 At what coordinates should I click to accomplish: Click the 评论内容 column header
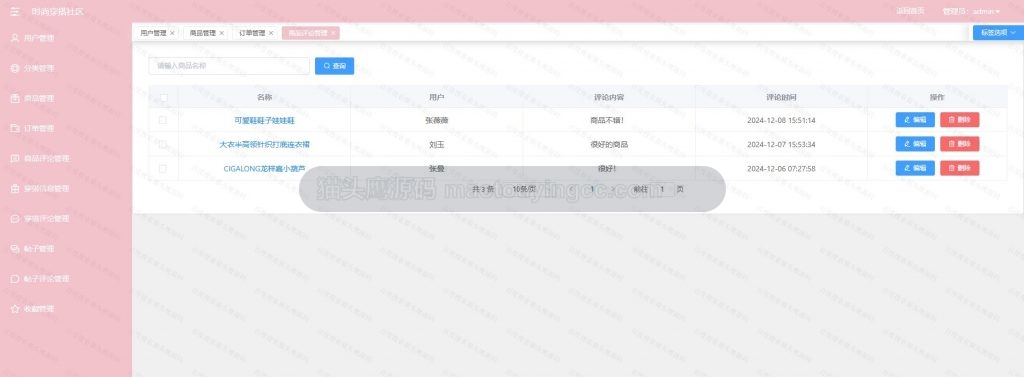[609, 97]
